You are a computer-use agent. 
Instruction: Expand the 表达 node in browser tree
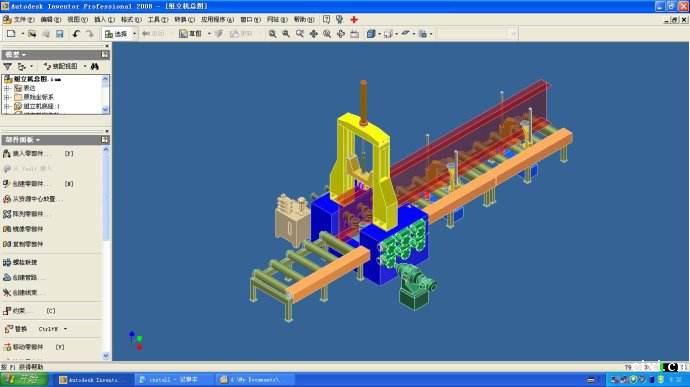click(x=7, y=88)
